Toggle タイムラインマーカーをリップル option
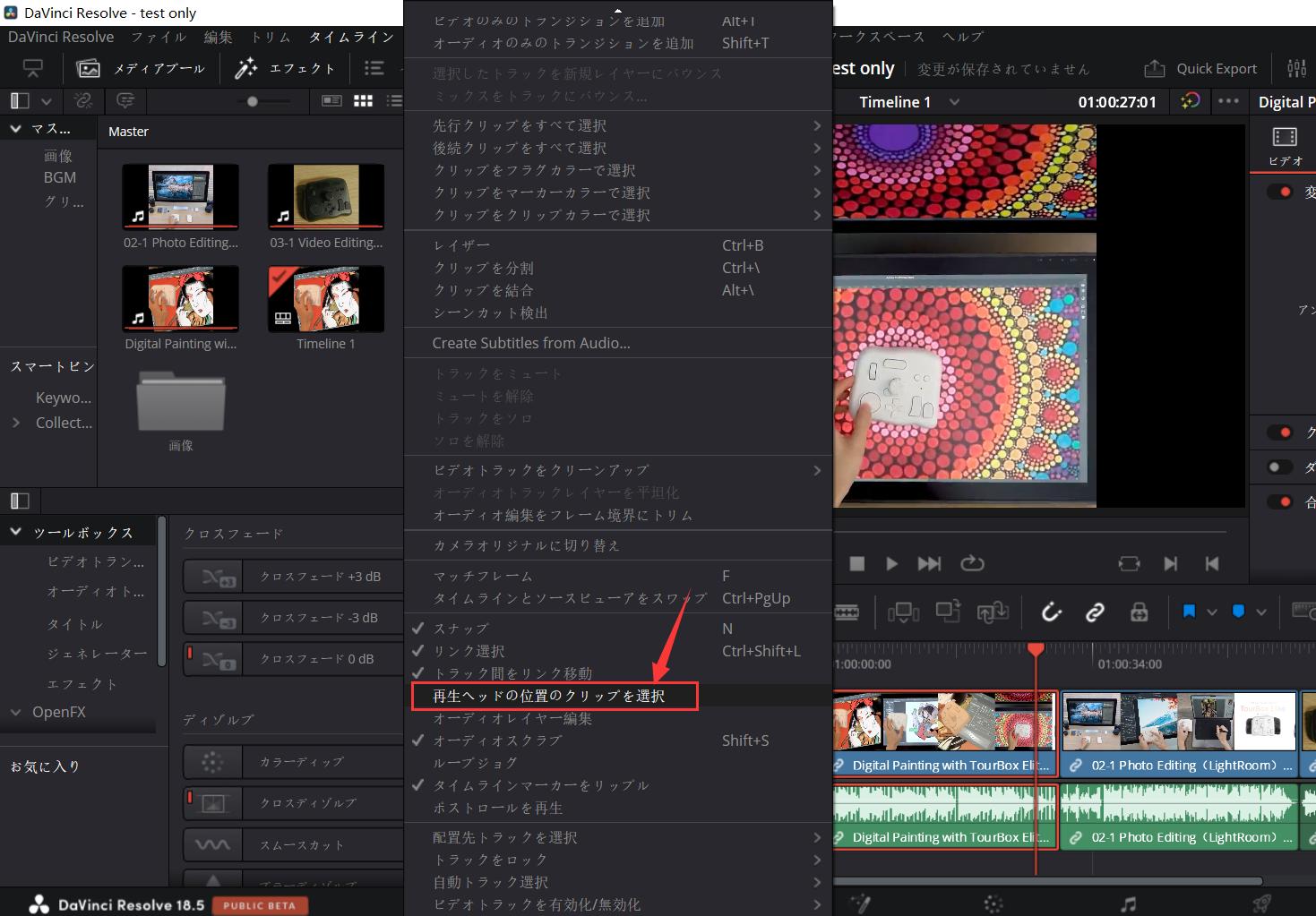Screen dimensions: 1316x916 click(618, 785)
